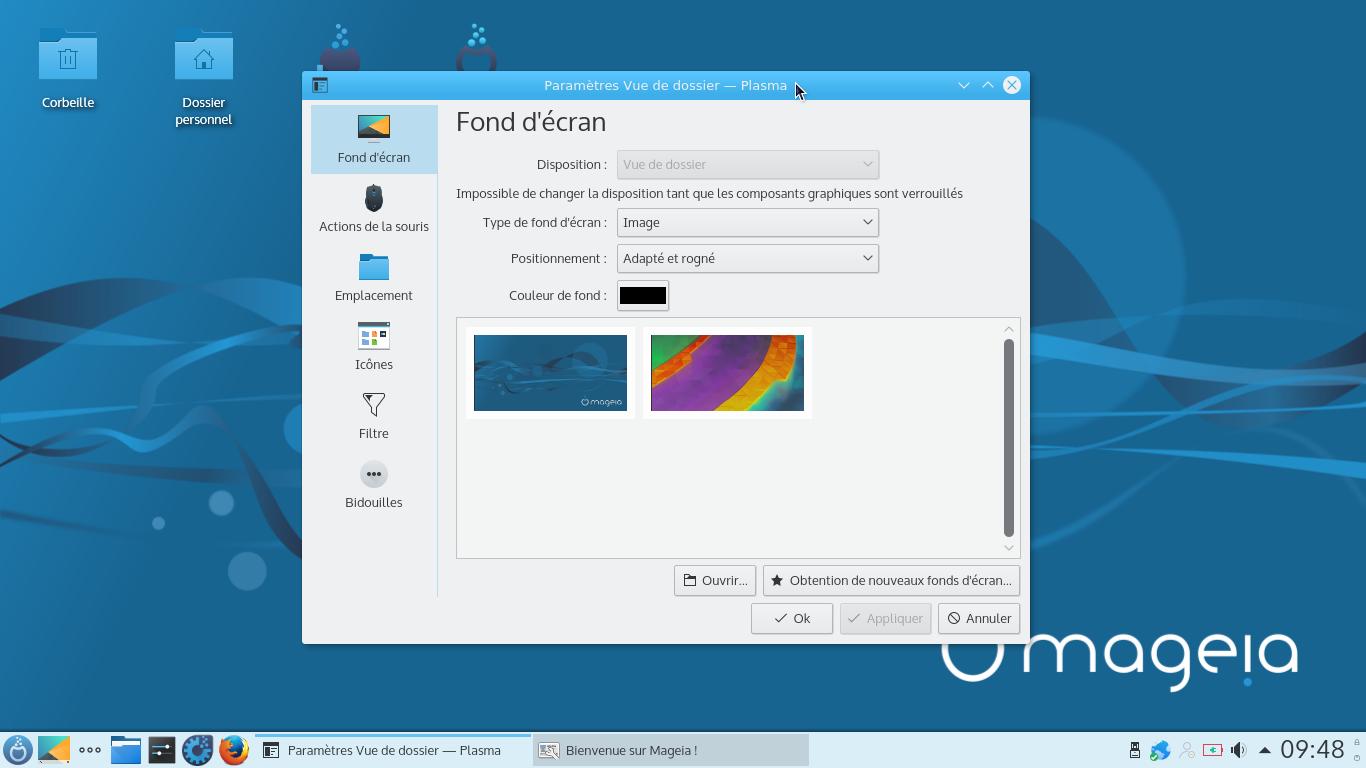Viewport: 1366px width, 768px height.
Task: Click Obtention de nouveaux fonds d'écran button
Action: (x=891, y=580)
